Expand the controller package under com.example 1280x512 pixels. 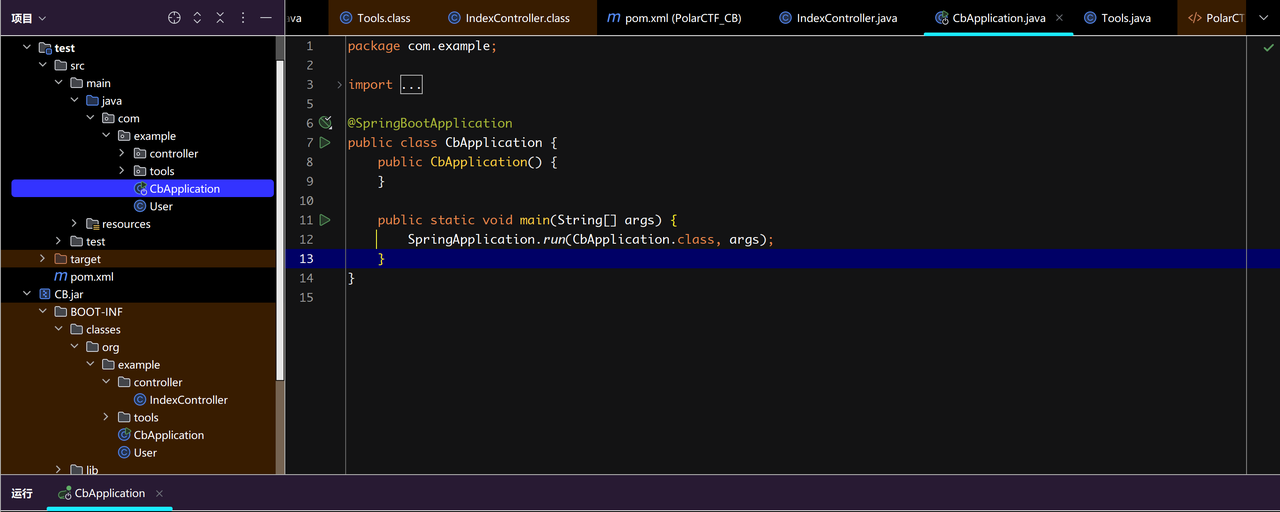click(x=122, y=154)
